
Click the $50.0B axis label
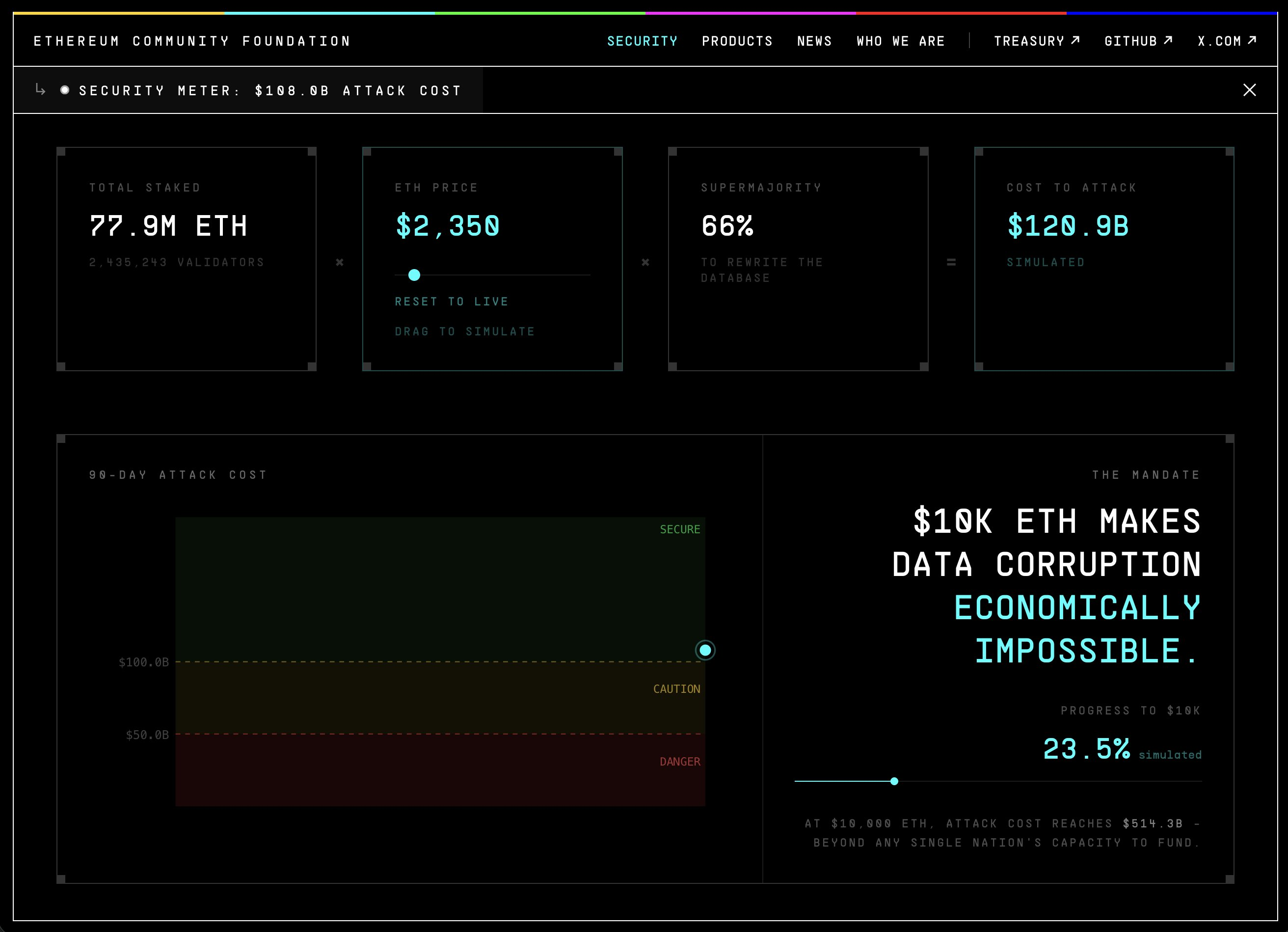[x=147, y=735]
